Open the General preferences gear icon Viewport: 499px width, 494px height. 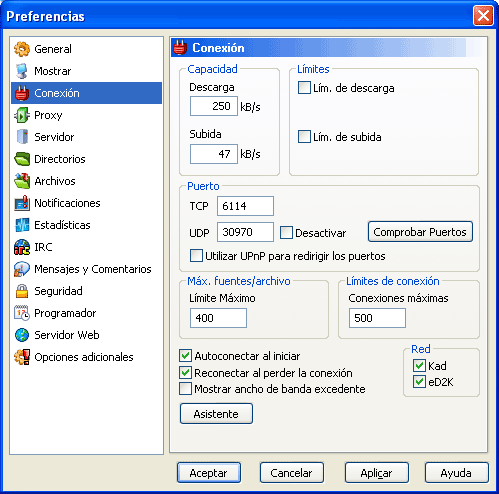pos(22,49)
